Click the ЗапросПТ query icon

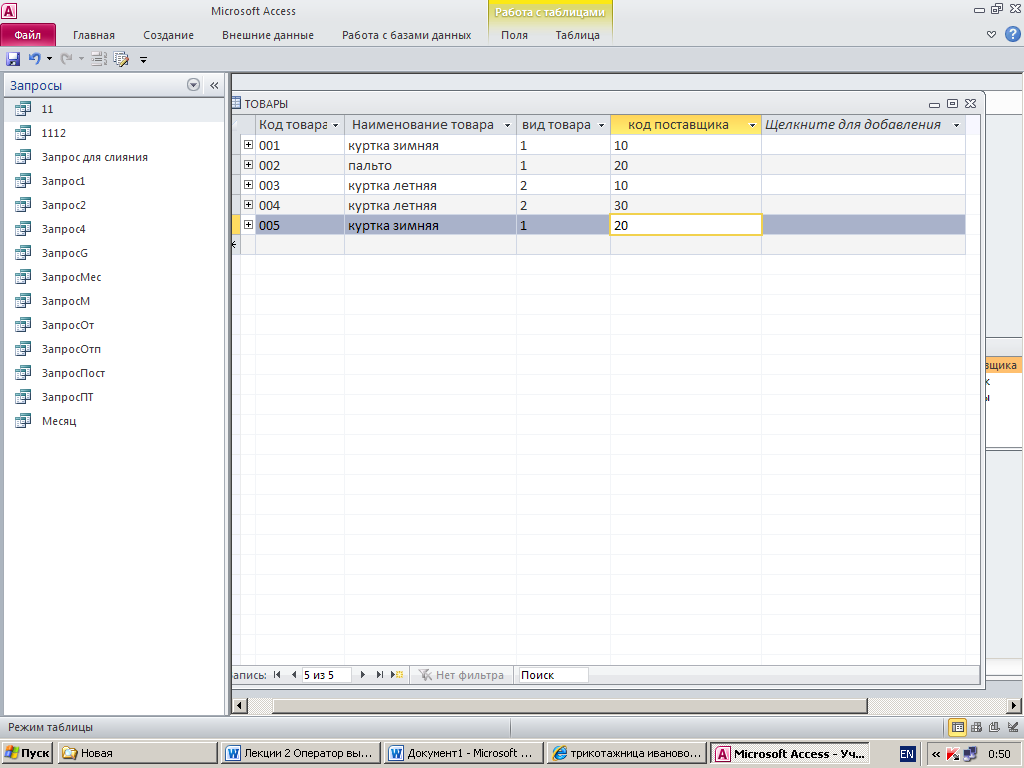23,397
